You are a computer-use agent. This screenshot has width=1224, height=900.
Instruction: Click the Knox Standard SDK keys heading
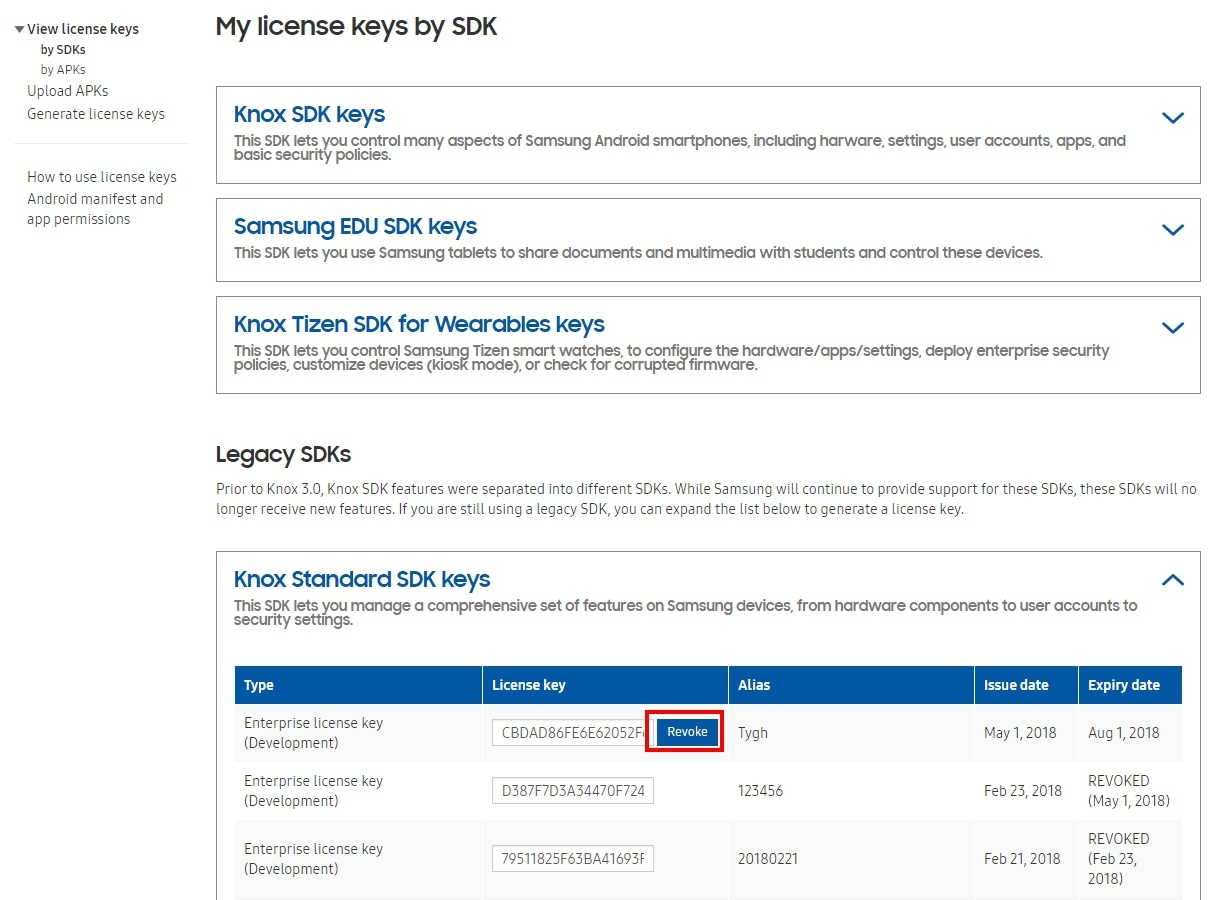[362, 580]
